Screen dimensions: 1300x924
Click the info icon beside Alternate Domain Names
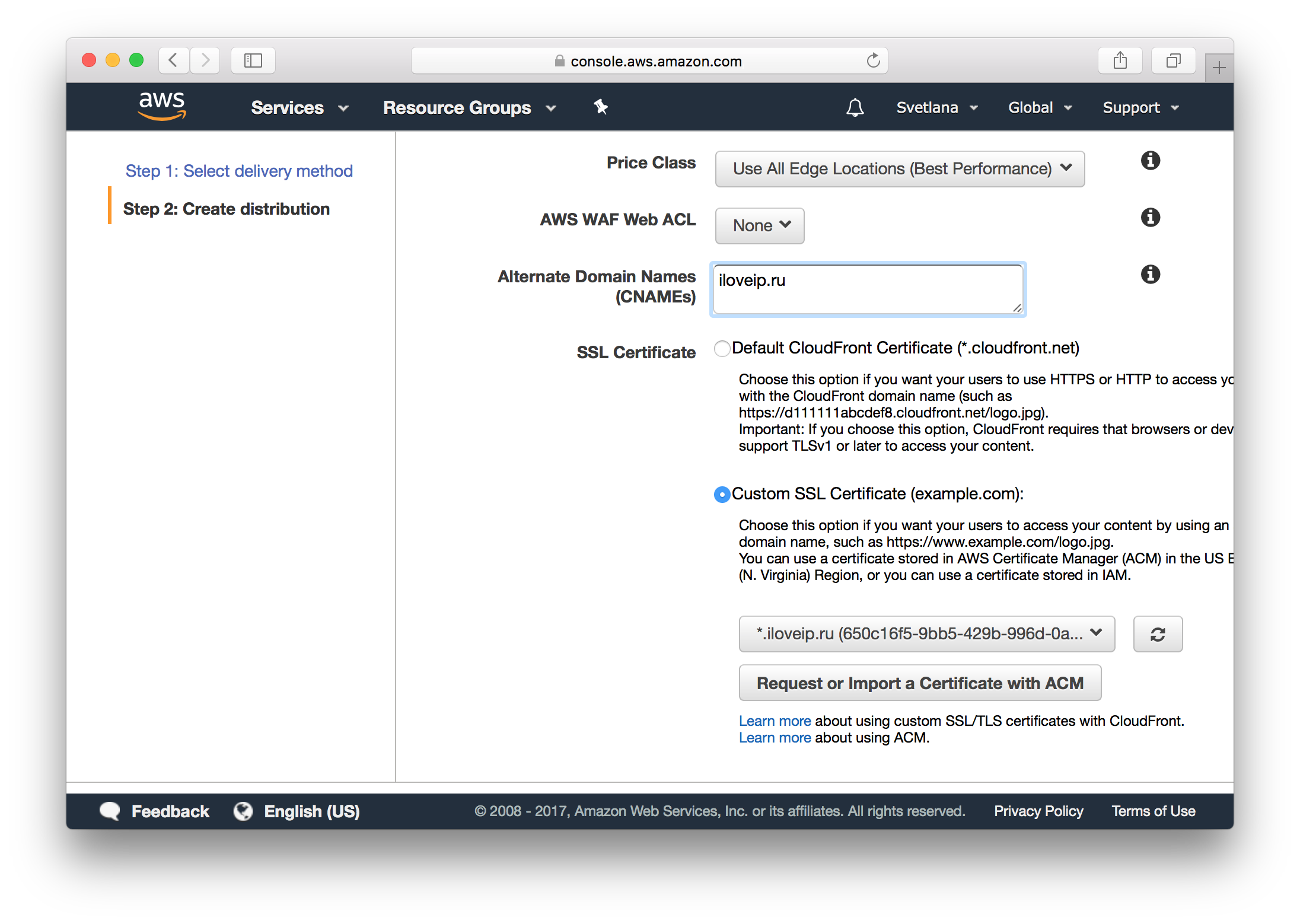coord(1149,274)
